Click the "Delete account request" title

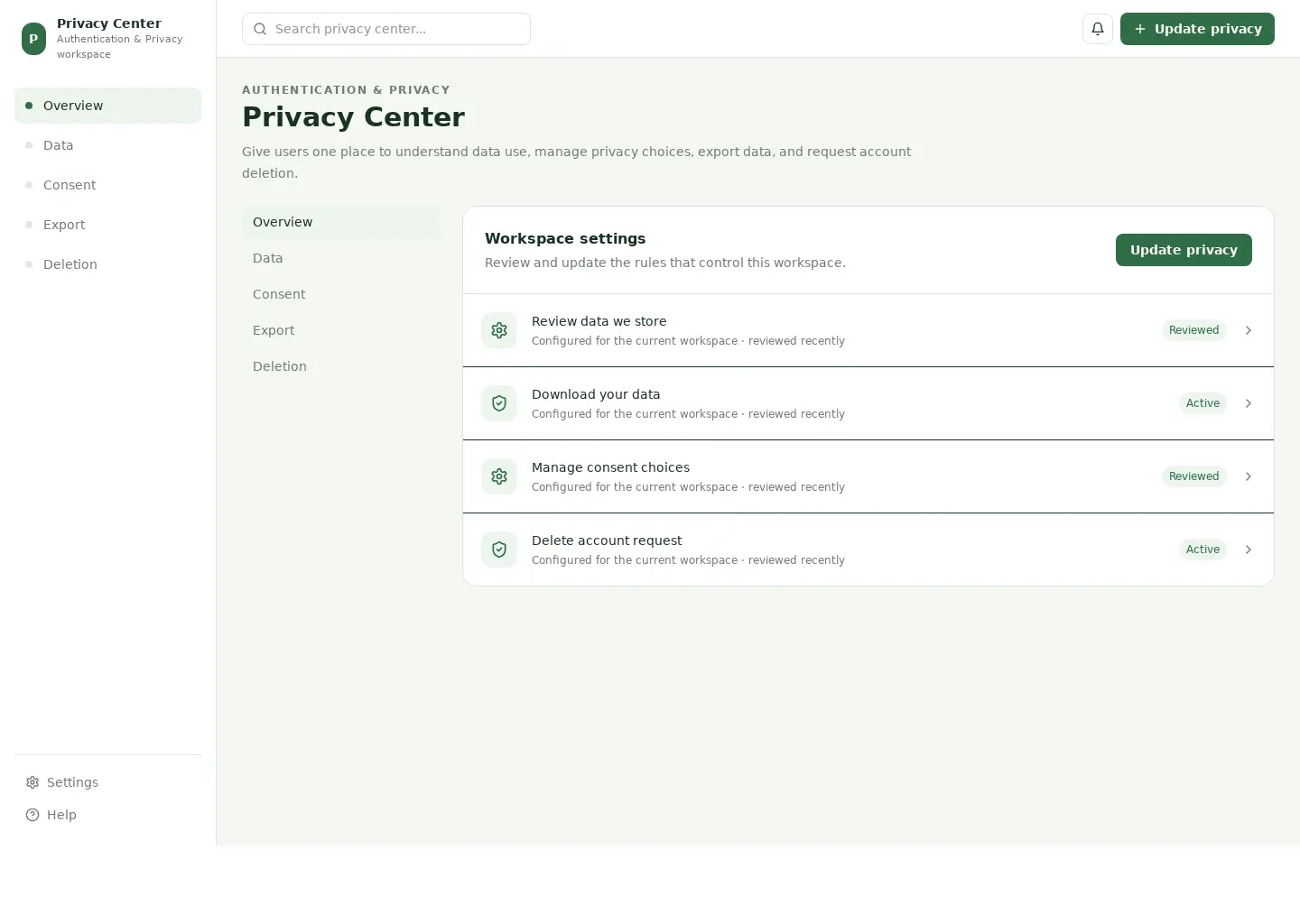pyautogui.click(x=607, y=541)
